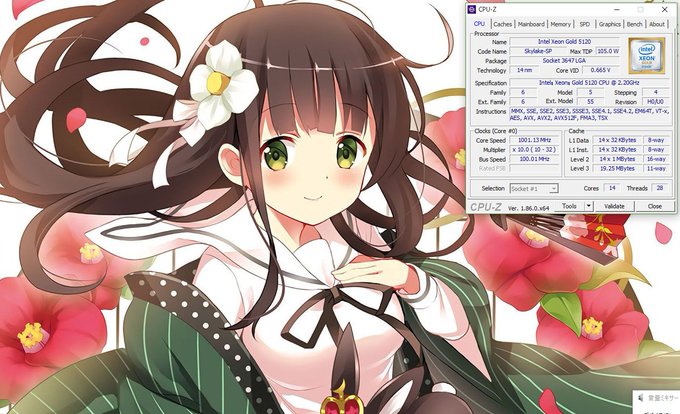Screen dimensions: 680x414
Task: Go to the Memory tab
Action: (x=560, y=24)
